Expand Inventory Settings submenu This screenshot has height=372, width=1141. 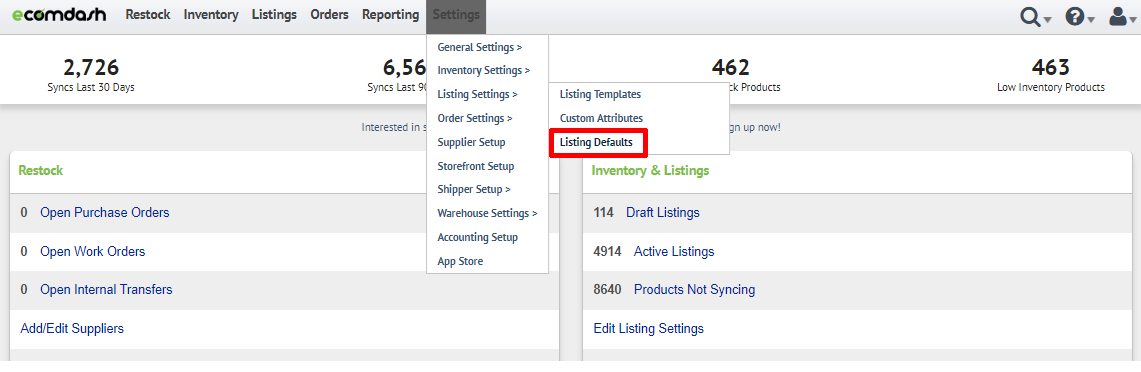(483, 71)
